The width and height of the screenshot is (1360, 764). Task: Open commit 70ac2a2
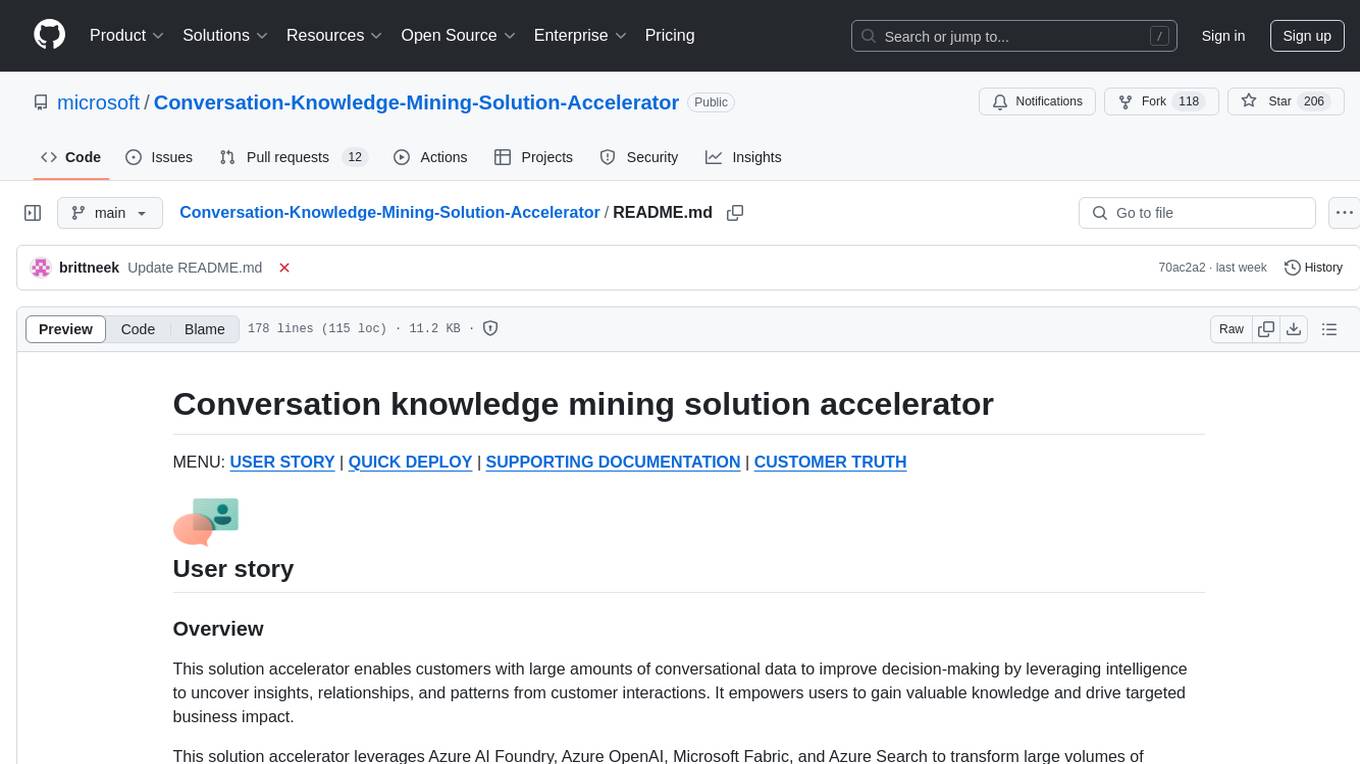pyautogui.click(x=1183, y=268)
